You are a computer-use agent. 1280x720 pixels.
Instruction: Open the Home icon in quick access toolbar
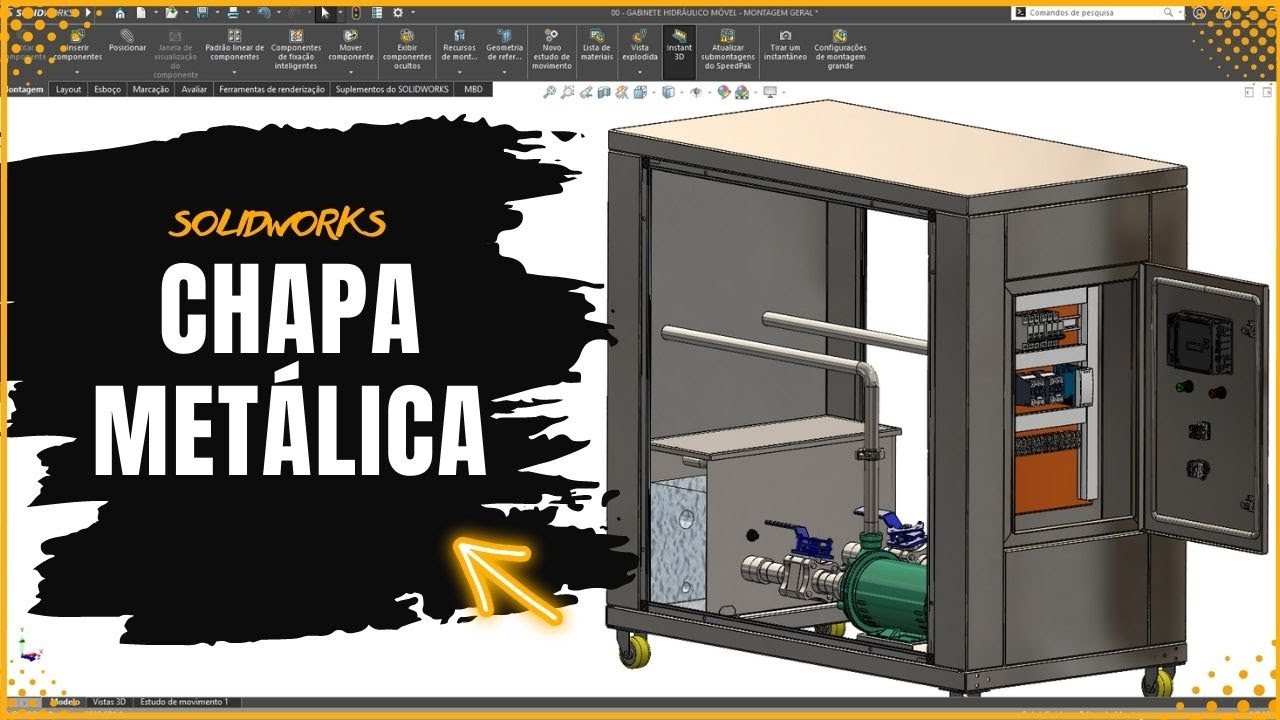120,13
